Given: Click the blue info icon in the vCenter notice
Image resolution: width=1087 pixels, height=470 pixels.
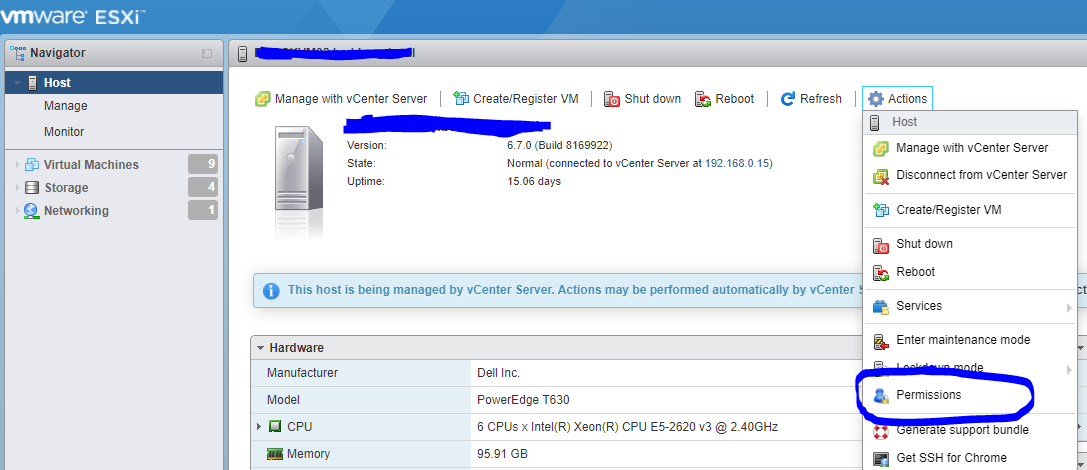Looking at the screenshot, I should point(271,290).
